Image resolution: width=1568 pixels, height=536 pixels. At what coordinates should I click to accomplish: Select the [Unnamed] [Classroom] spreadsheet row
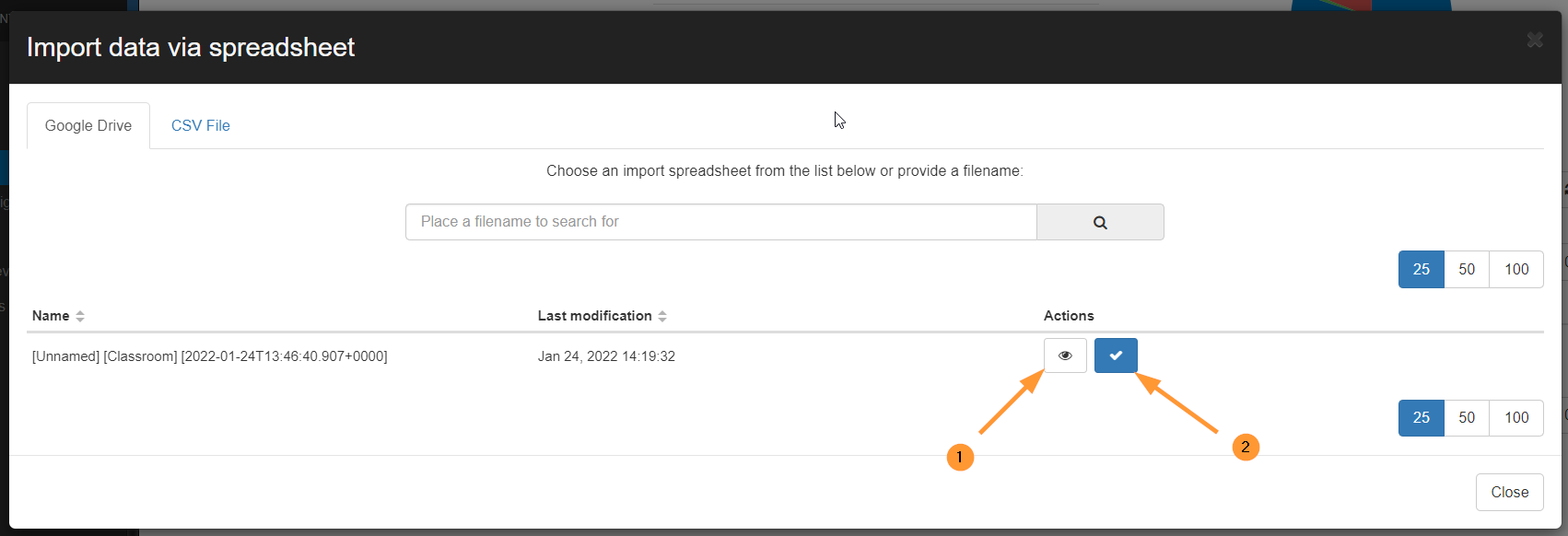[785, 356]
